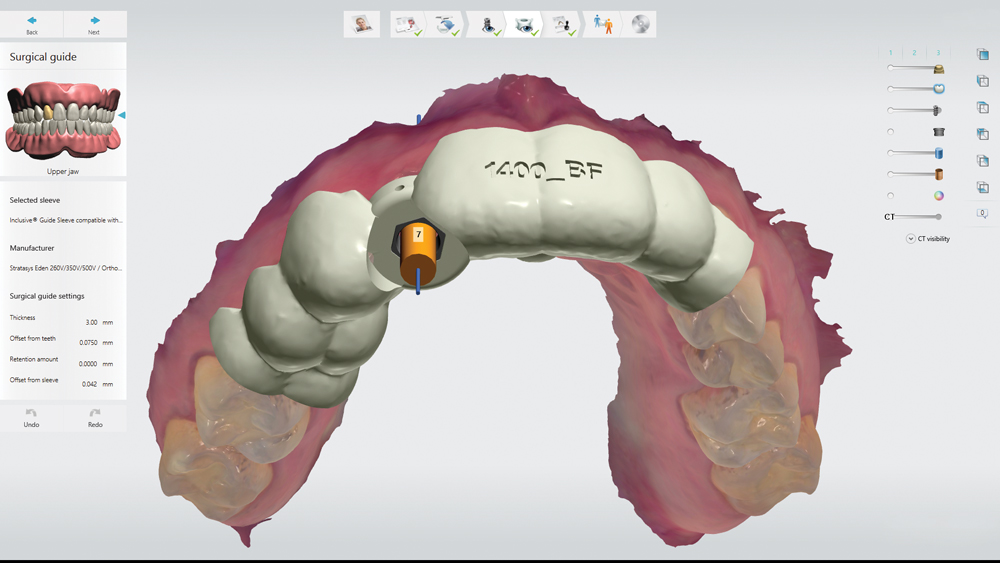The width and height of the screenshot is (1000, 563).
Task: Open the annotations bubble showing 0
Action: [x=982, y=214]
